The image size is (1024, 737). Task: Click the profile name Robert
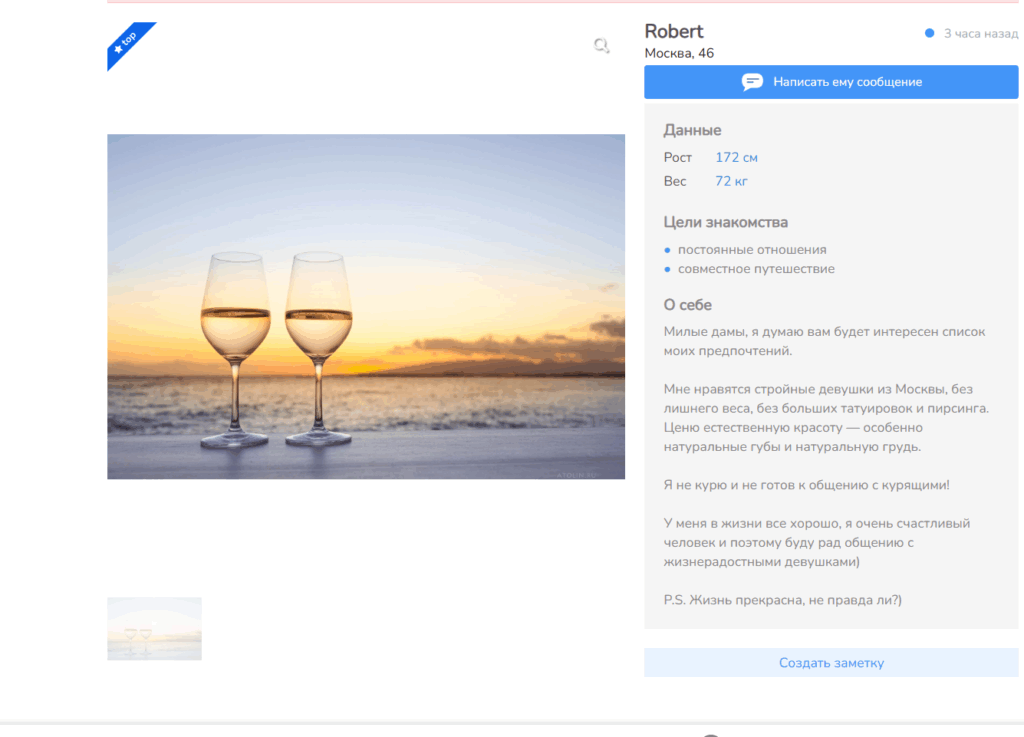674,31
